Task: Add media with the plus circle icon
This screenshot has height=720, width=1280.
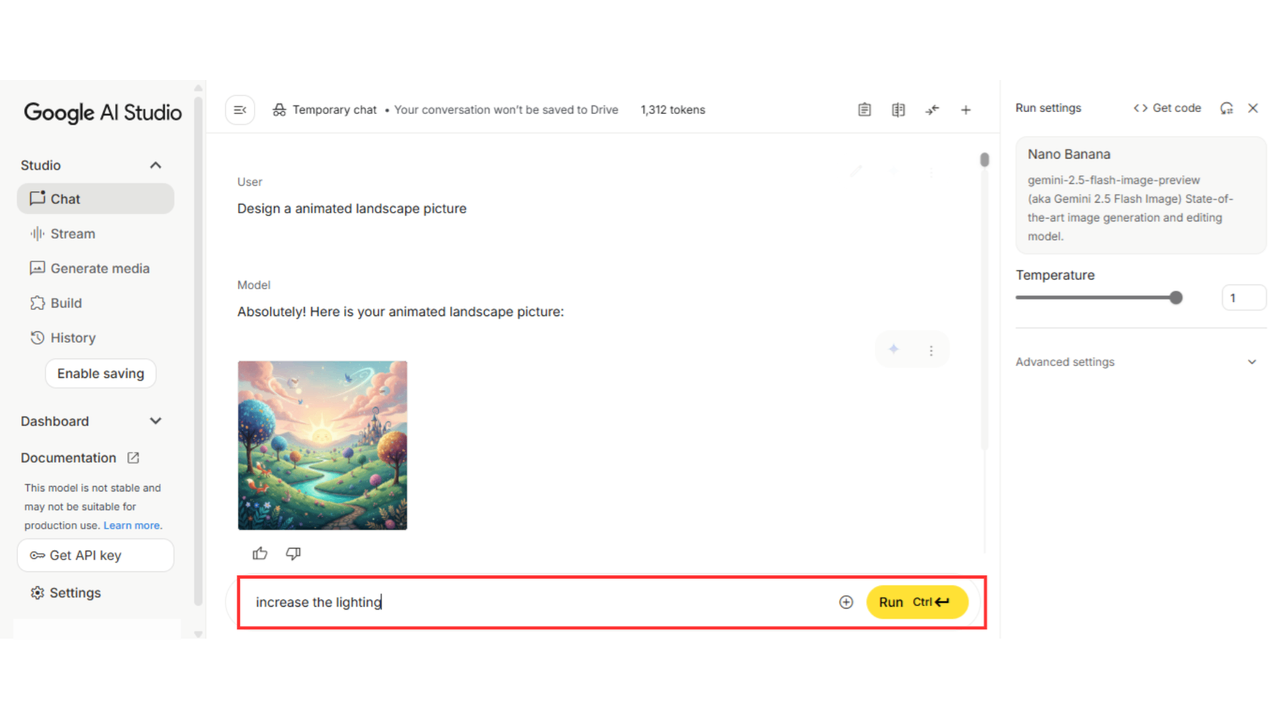Action: (x=846, y=602)
